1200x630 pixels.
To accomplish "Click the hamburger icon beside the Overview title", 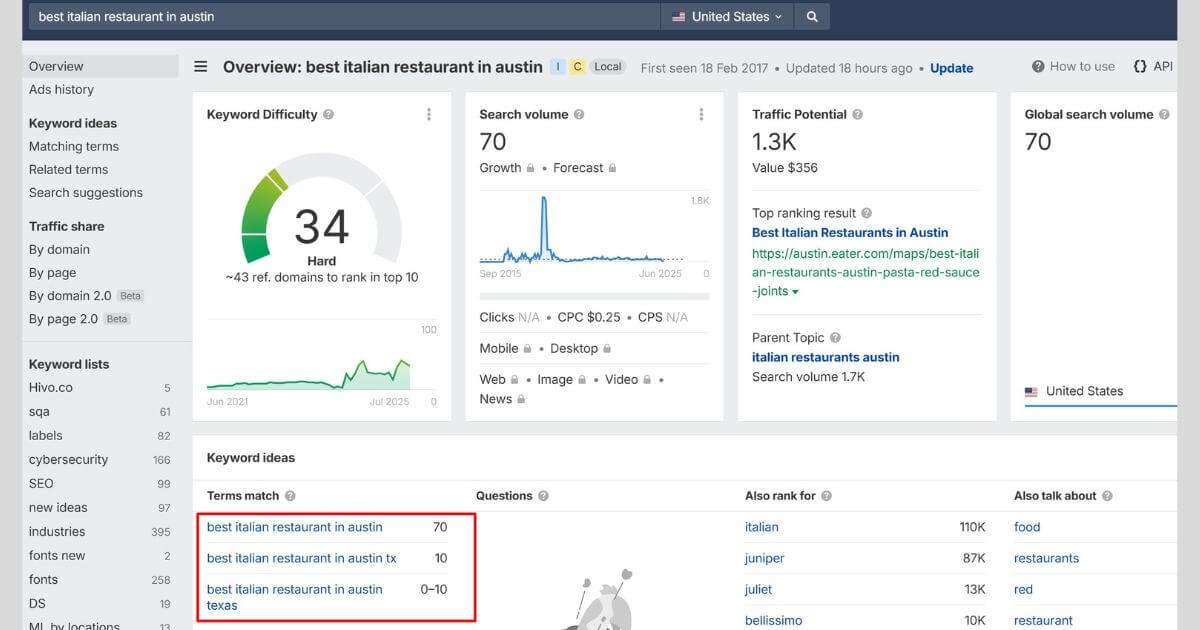I will pos(201,66).
